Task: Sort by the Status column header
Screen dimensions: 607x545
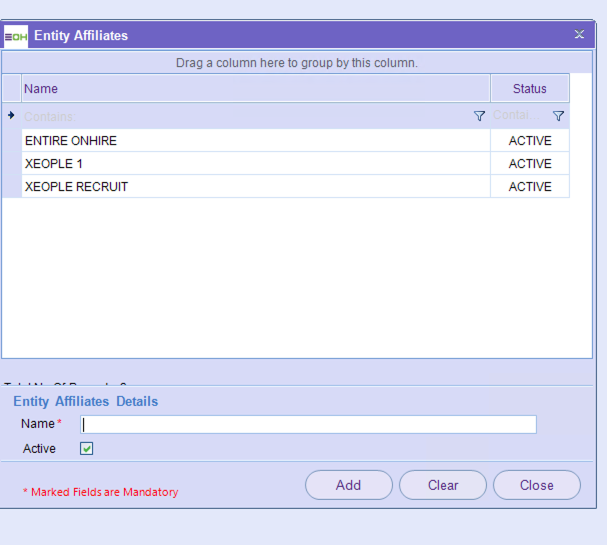Action: tap(529, 89)
